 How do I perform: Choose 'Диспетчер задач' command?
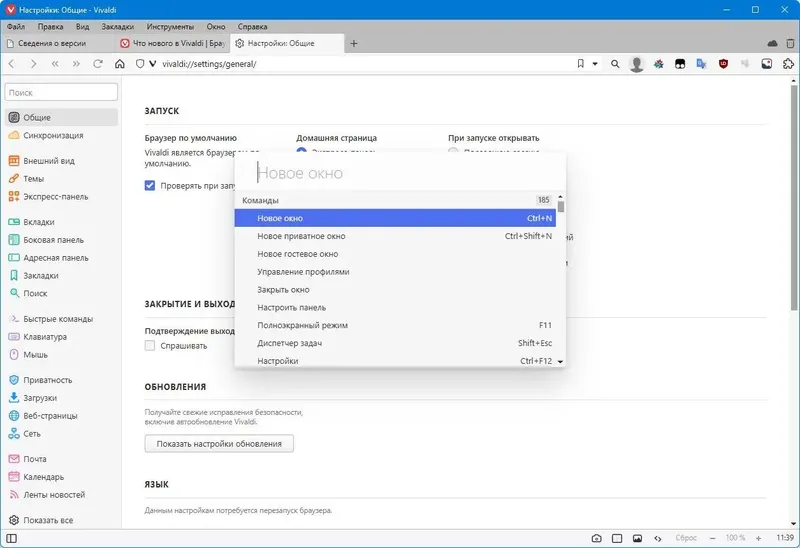click(x=395, y=343)
